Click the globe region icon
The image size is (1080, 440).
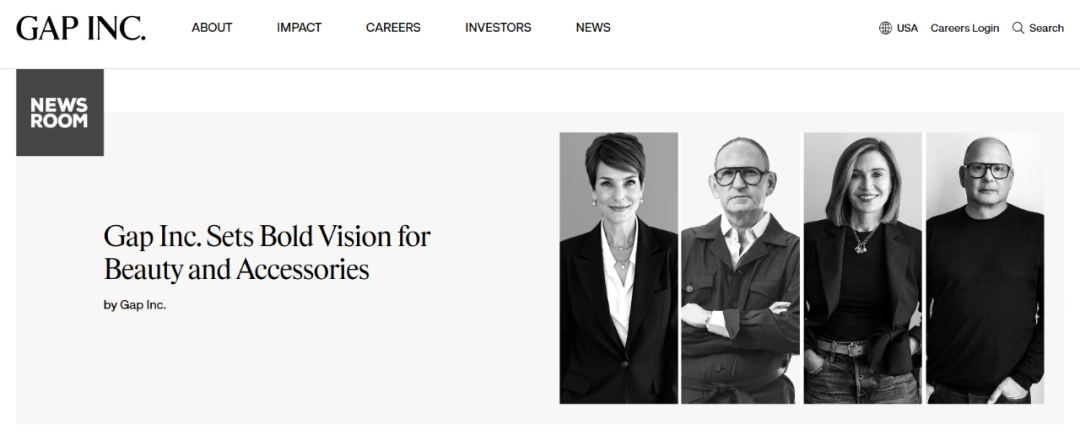(885, 28)
